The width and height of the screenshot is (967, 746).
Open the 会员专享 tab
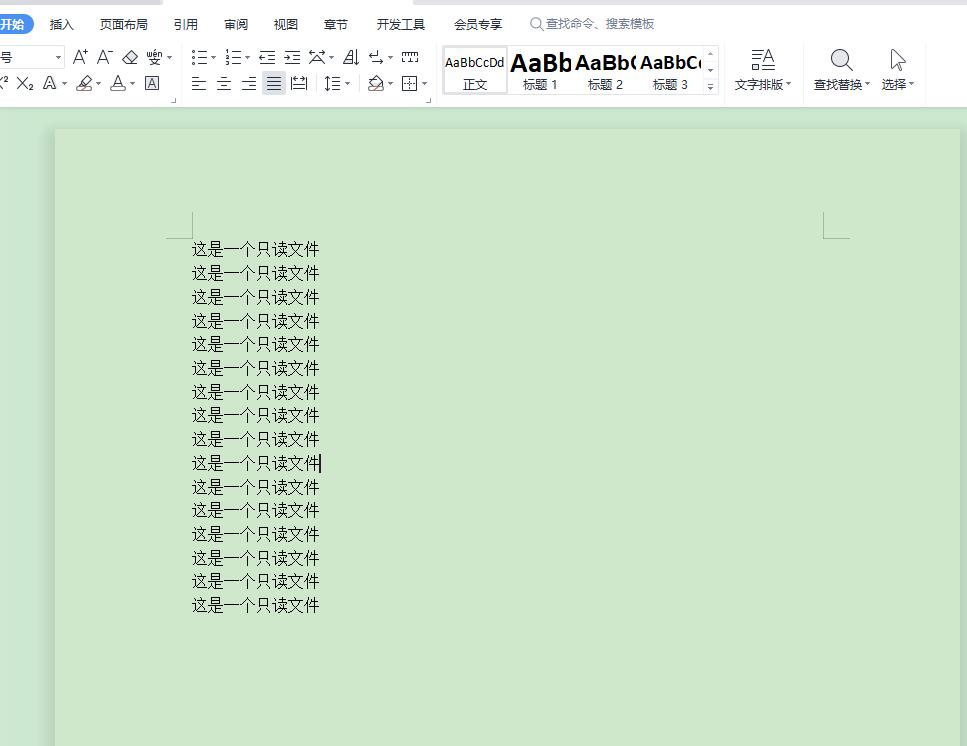(478, 25)
